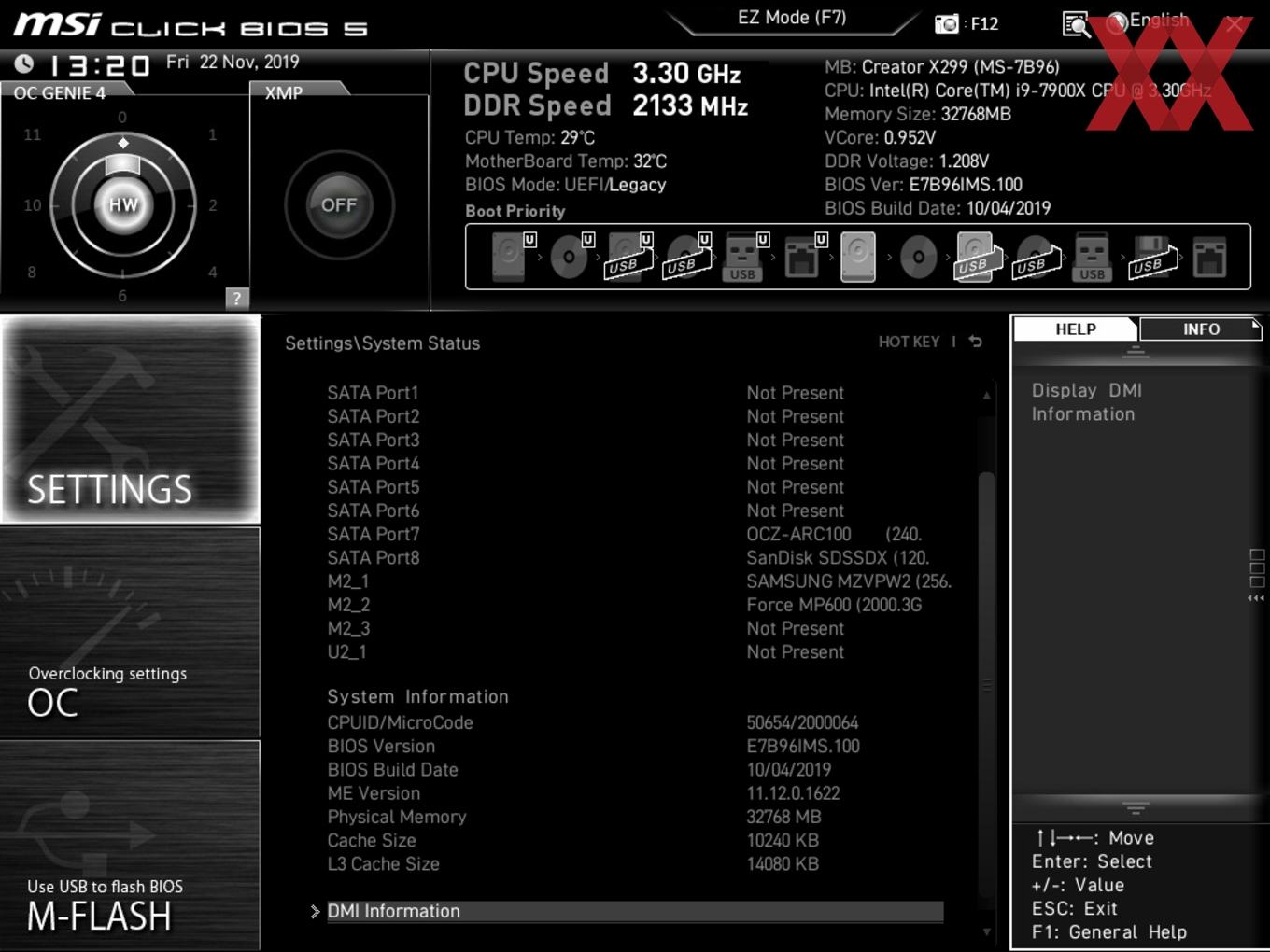Click the scrollbar down arrow
Screen dimensions: 1270x952
(986, 931)
